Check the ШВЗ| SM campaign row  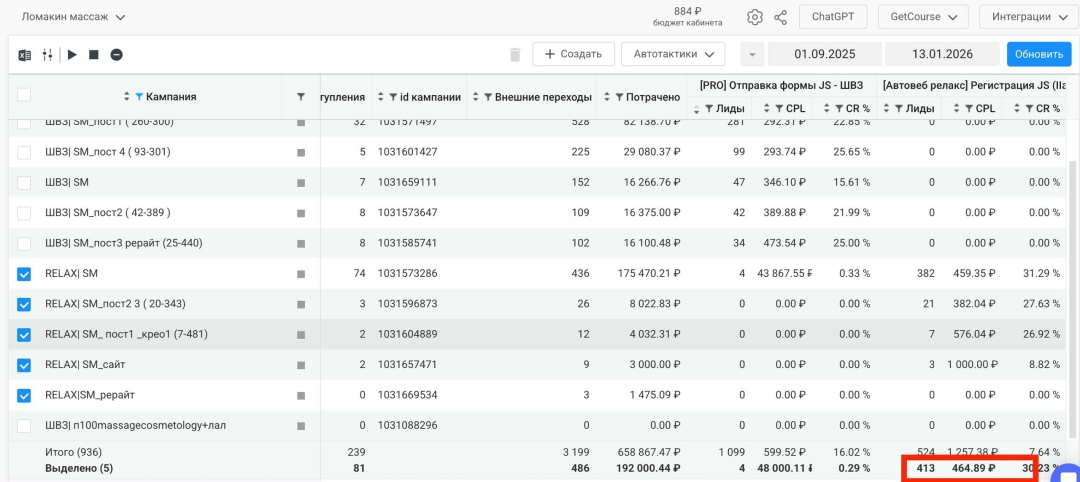click(x=23, y=182)
